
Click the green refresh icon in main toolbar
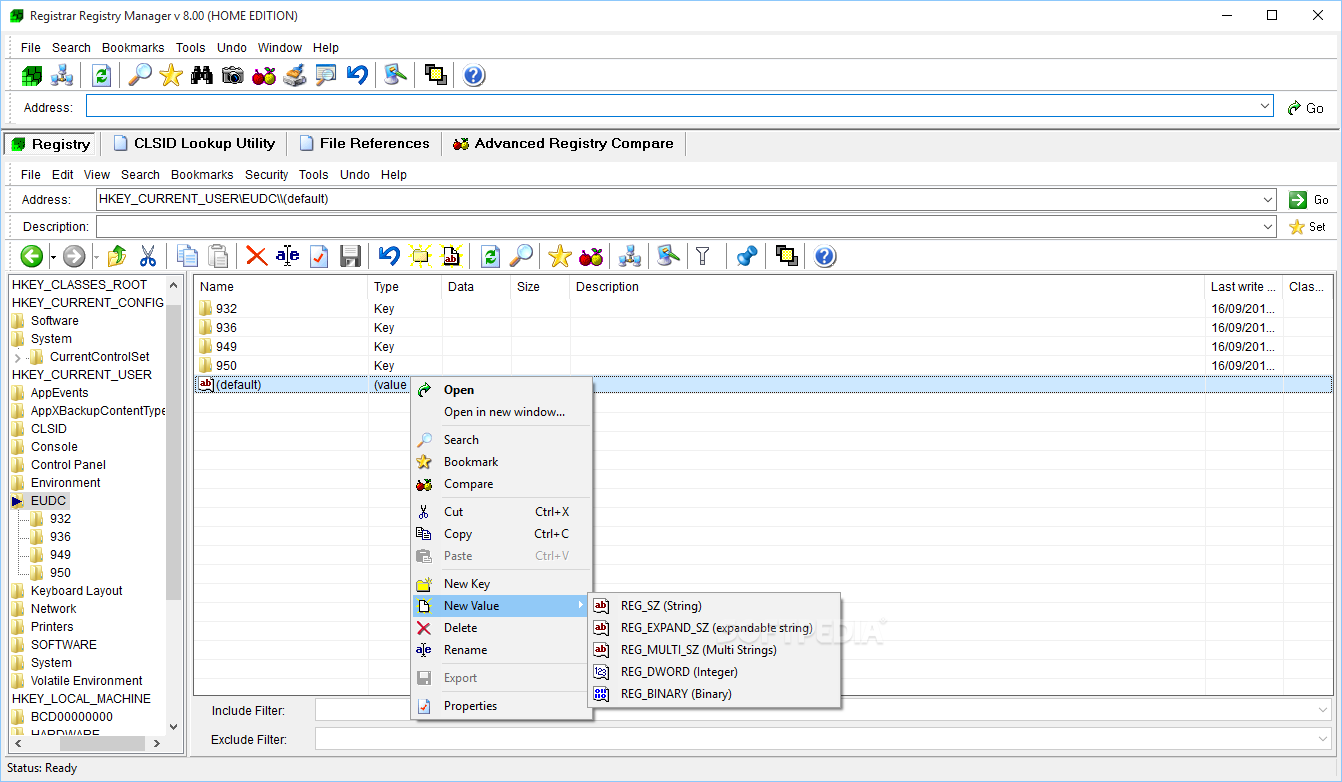(101, 75)
